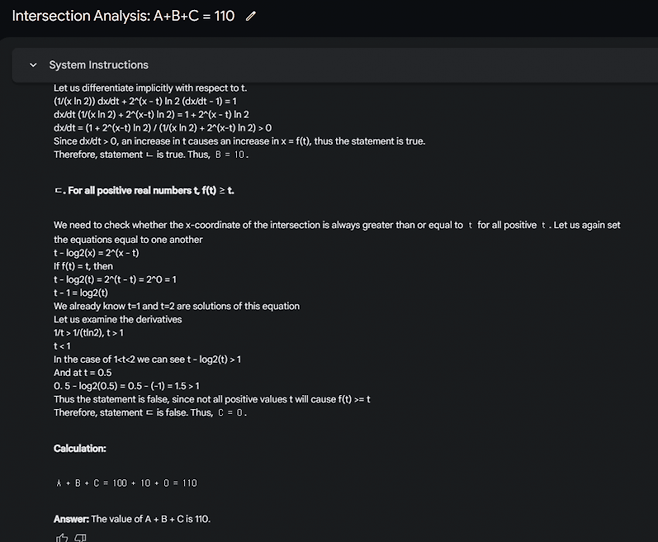Give the response a thumbs up
The width and height of the screenshot is (658, 542).
[x=62, y=537]
